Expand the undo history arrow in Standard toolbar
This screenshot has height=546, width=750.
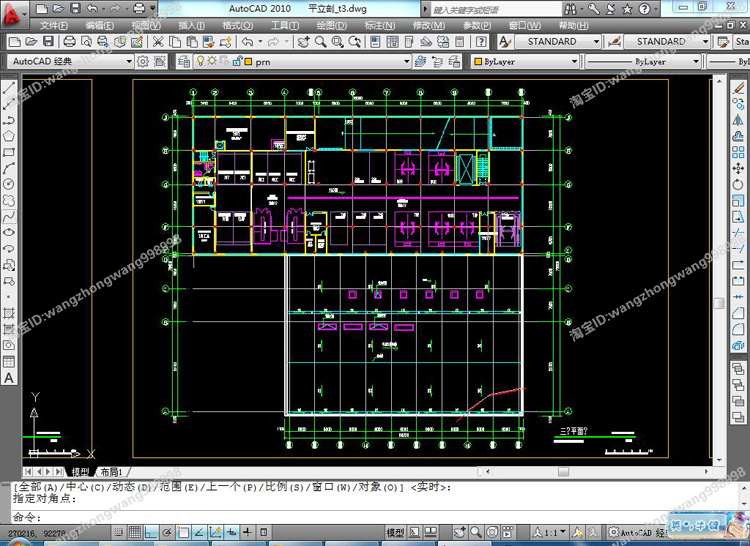260,42
